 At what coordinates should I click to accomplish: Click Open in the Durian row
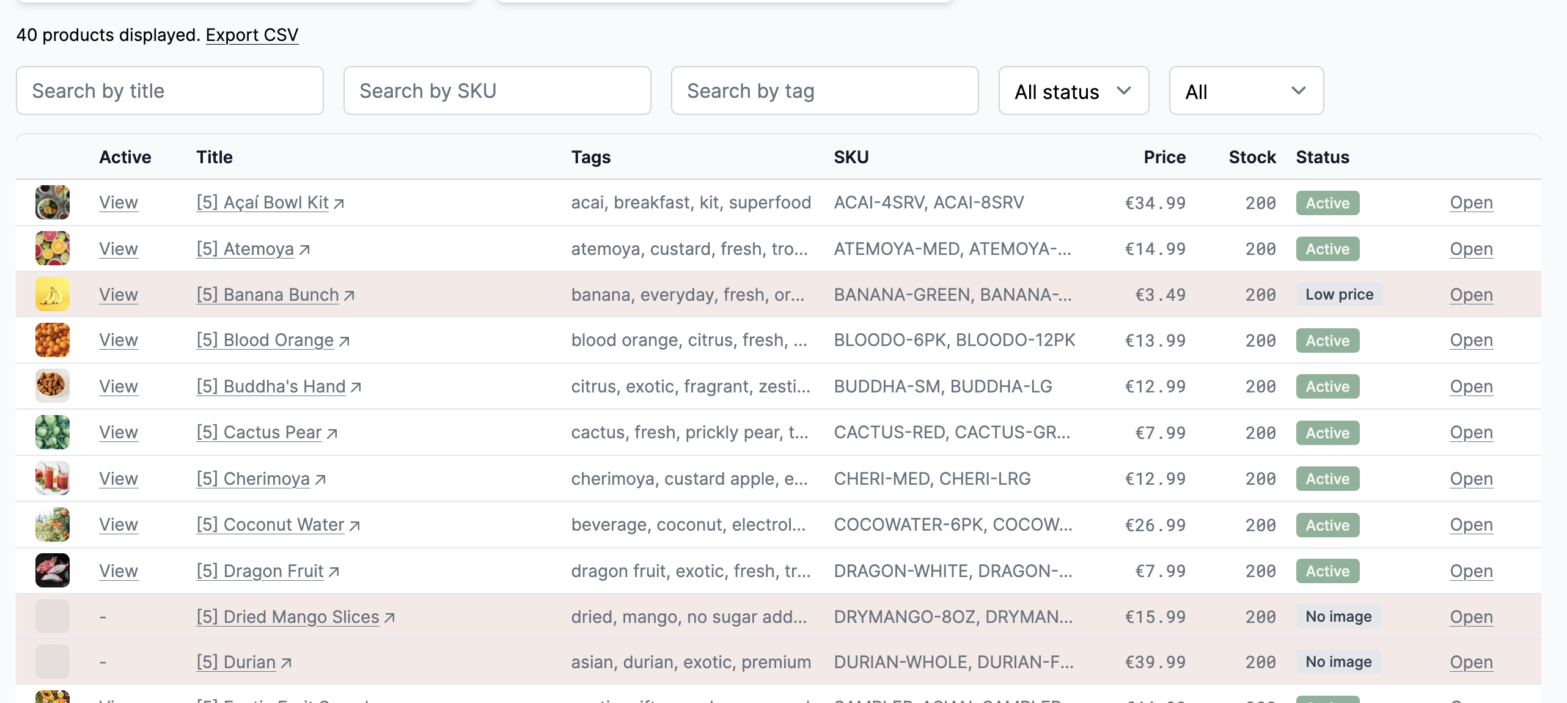click(x=1471, y=662)
